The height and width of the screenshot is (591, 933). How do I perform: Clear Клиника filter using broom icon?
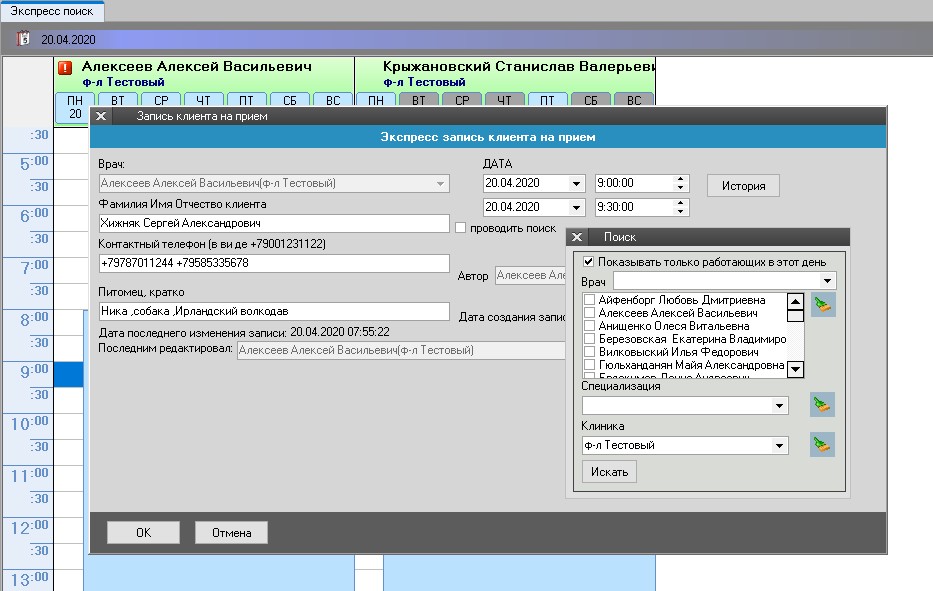tap(822, 445)
